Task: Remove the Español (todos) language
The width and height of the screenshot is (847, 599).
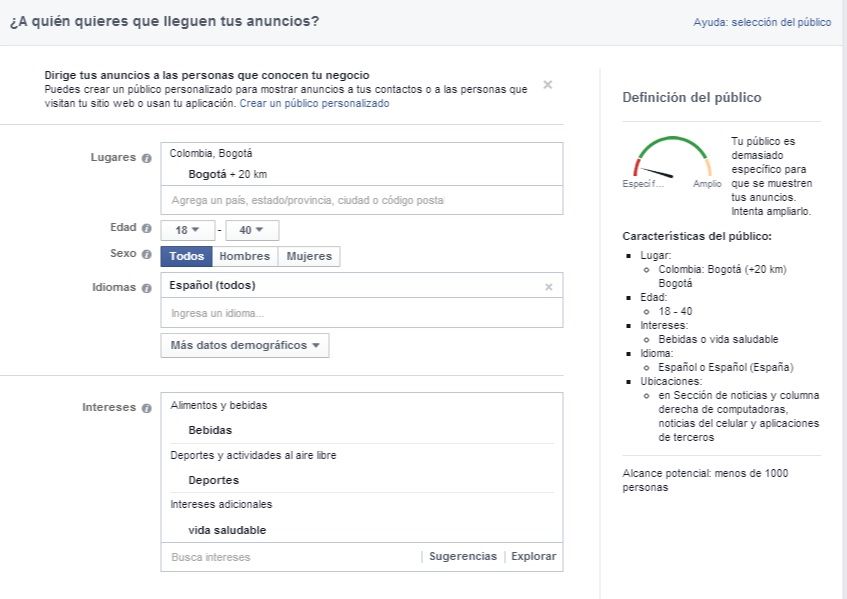Action: coord(548,287)
